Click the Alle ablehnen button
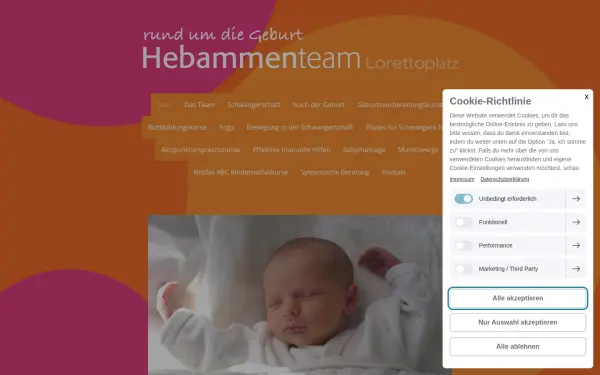600x375 pixels. [x=517, y=346]
